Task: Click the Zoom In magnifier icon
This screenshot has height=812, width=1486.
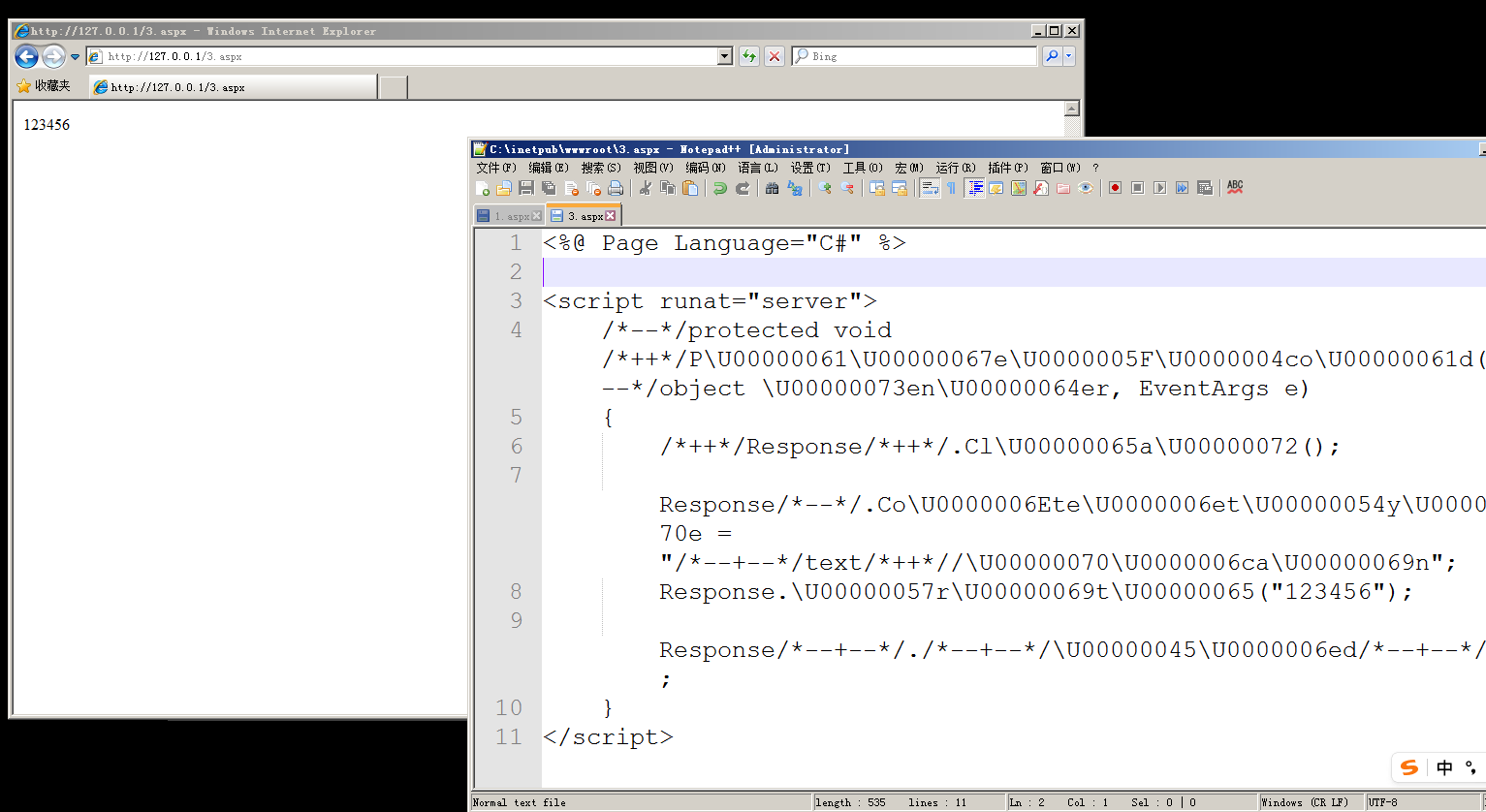Action: [x=824, y=188]
